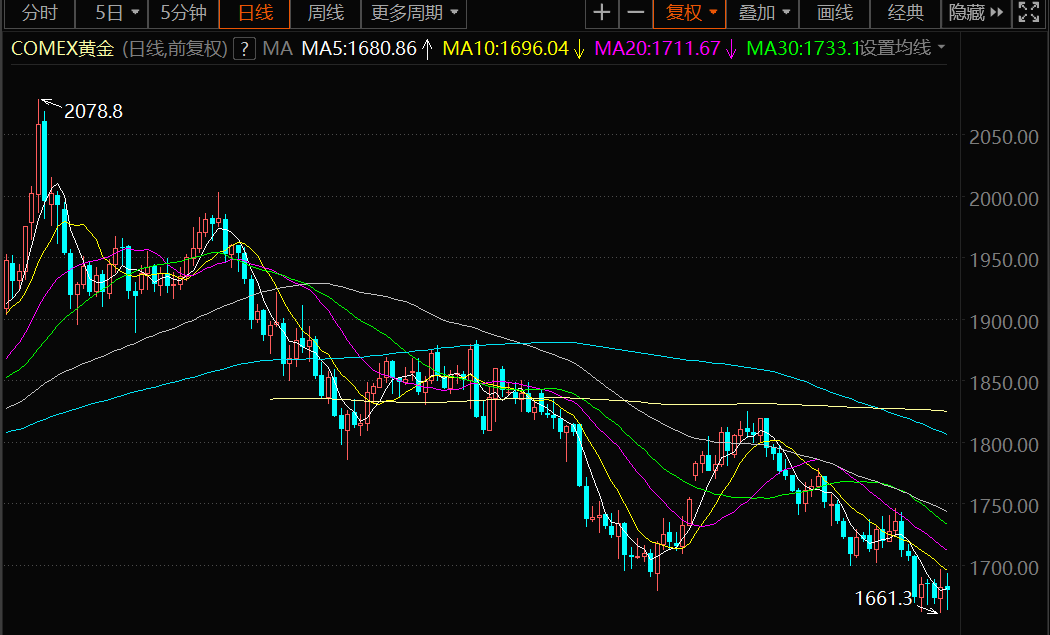
Task: Open the question mark help icon
Action: pyautogui.click(x=244, y=49)
